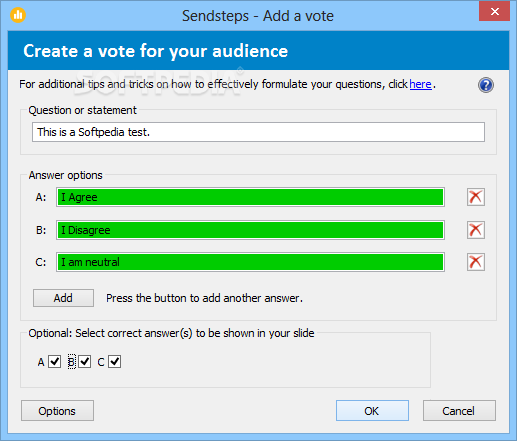517x441 pixels.
Task: Remove answer B using red X icon
Action: coord(476,230)
